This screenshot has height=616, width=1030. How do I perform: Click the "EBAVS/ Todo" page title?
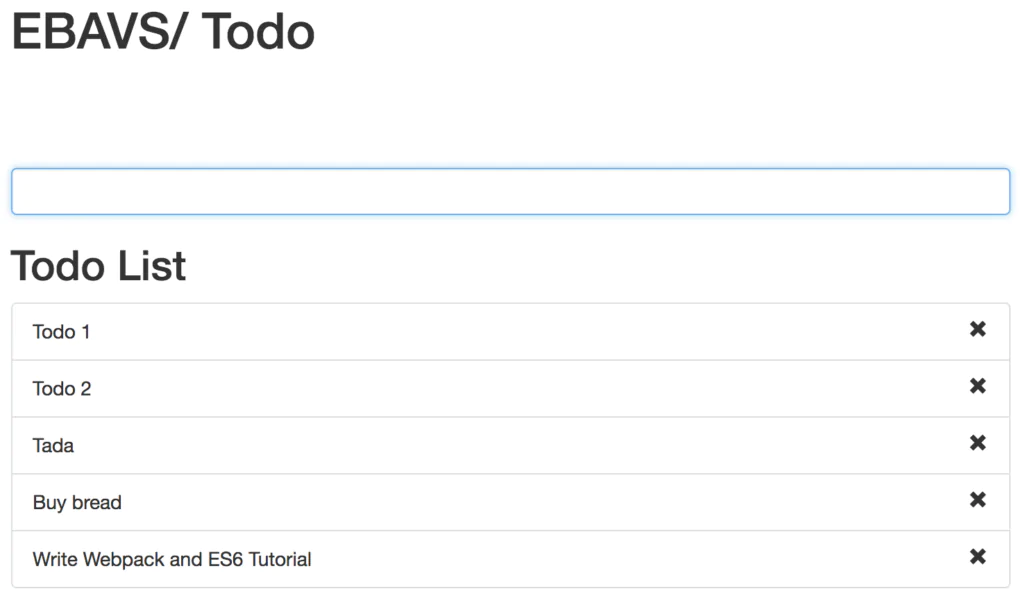tap(162, 33)
